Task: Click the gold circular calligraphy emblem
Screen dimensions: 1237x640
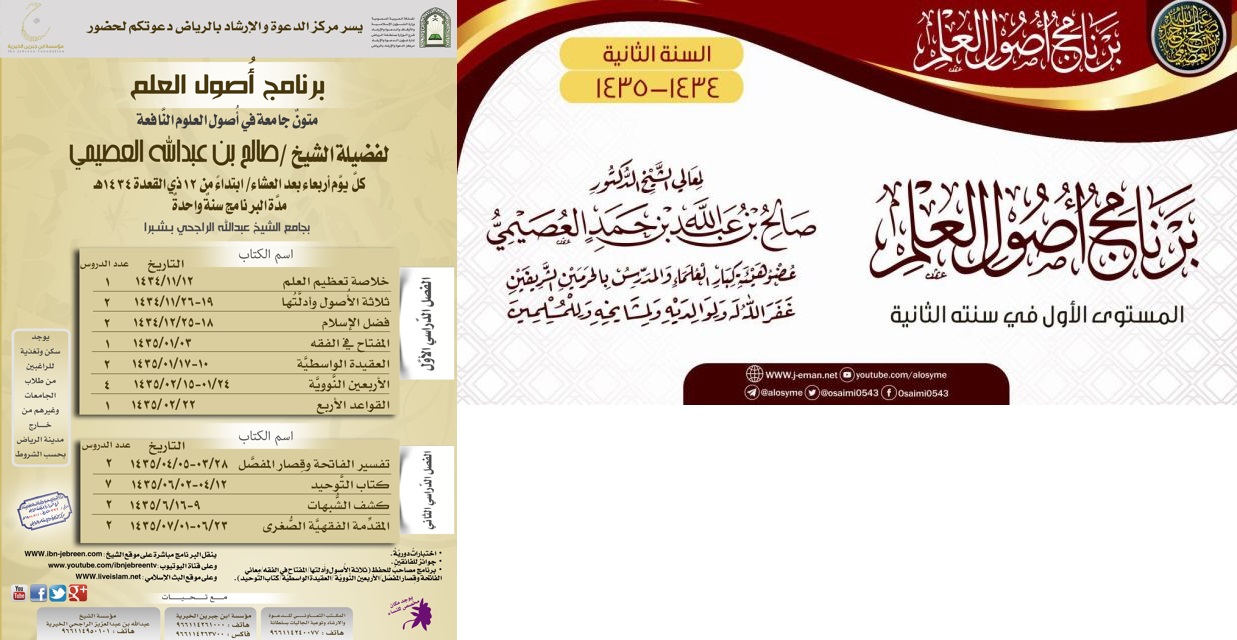Action: tap(1188, 37)
